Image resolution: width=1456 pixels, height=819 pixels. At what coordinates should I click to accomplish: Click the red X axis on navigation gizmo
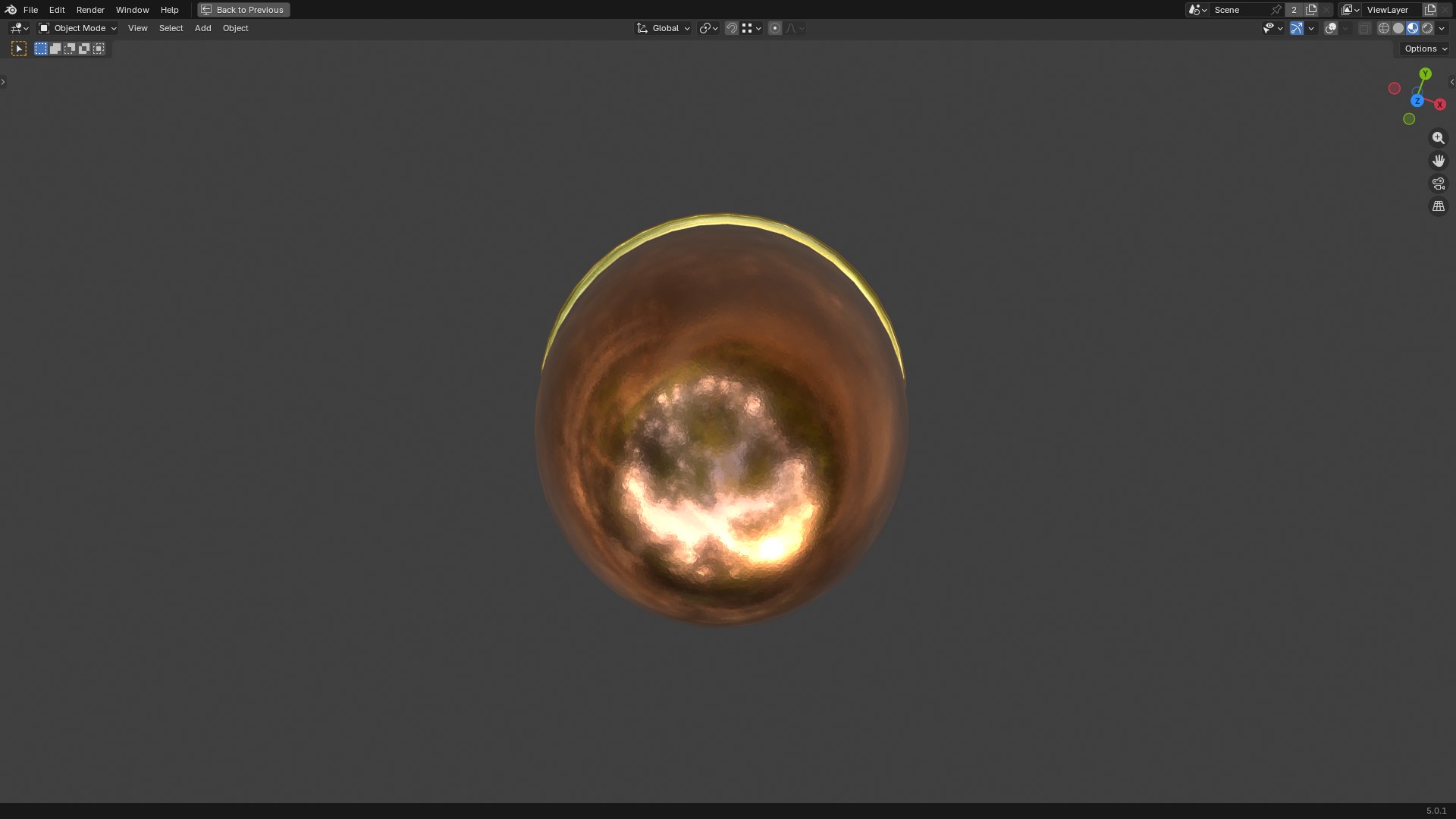[1440, 105]
